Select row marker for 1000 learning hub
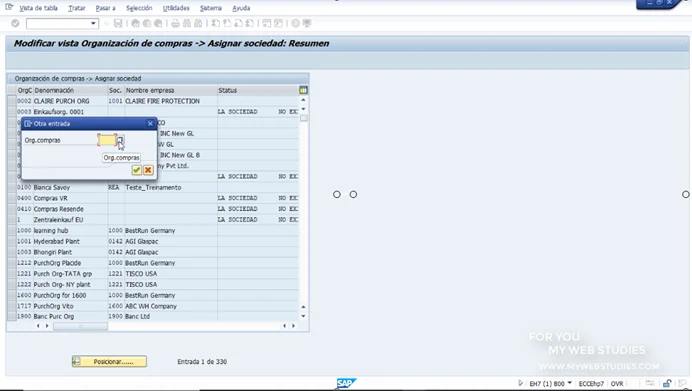Viewport: 692px width, 391px height. click(x=12, y=230)
